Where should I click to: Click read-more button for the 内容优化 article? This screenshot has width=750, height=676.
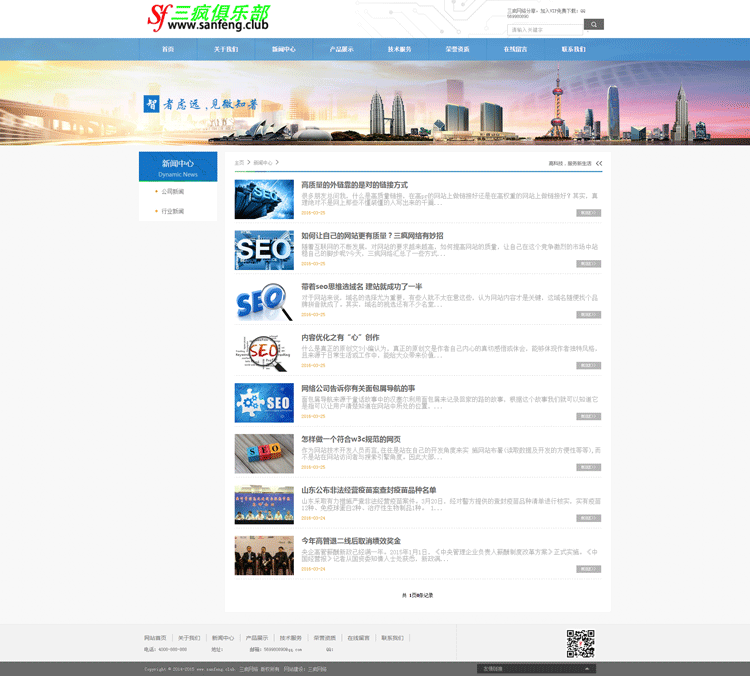click(x=588, y=366)
